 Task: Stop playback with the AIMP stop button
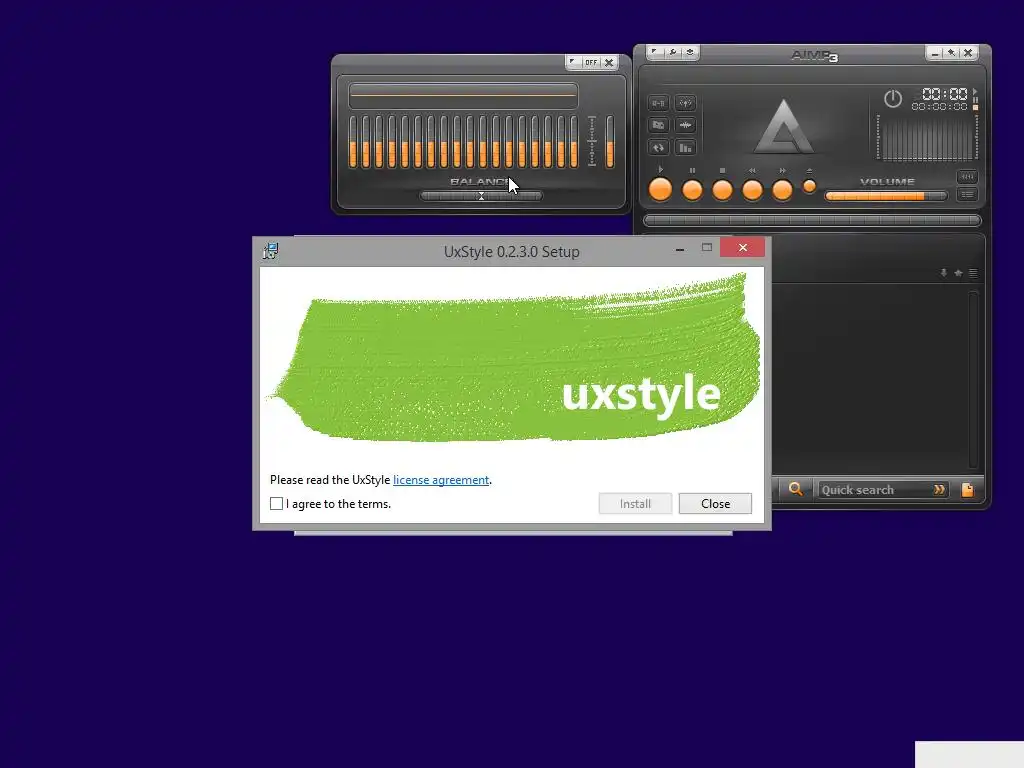click(x=722, y=190)
